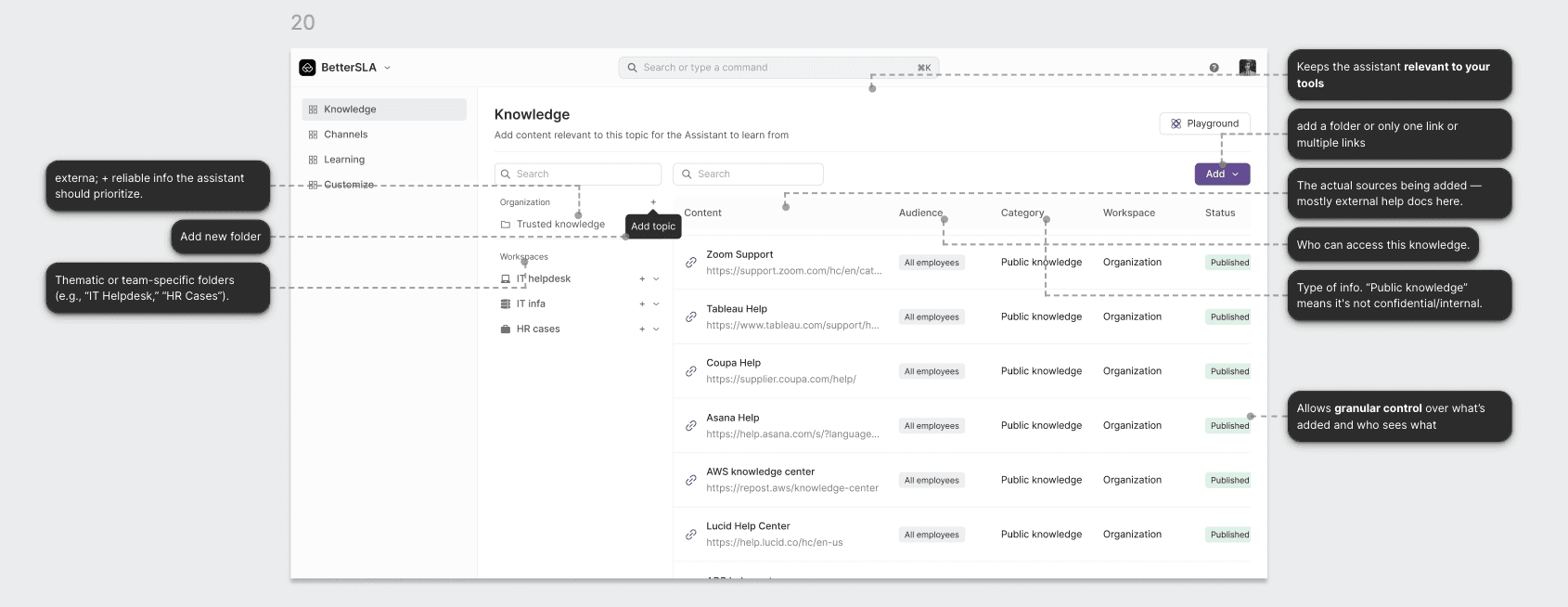Image resolution: width=1568 pixels, height=607 pixels.
Task: Click the Learning sidebar grid icon
Action: pyautogui.click(x=313, y=160)
